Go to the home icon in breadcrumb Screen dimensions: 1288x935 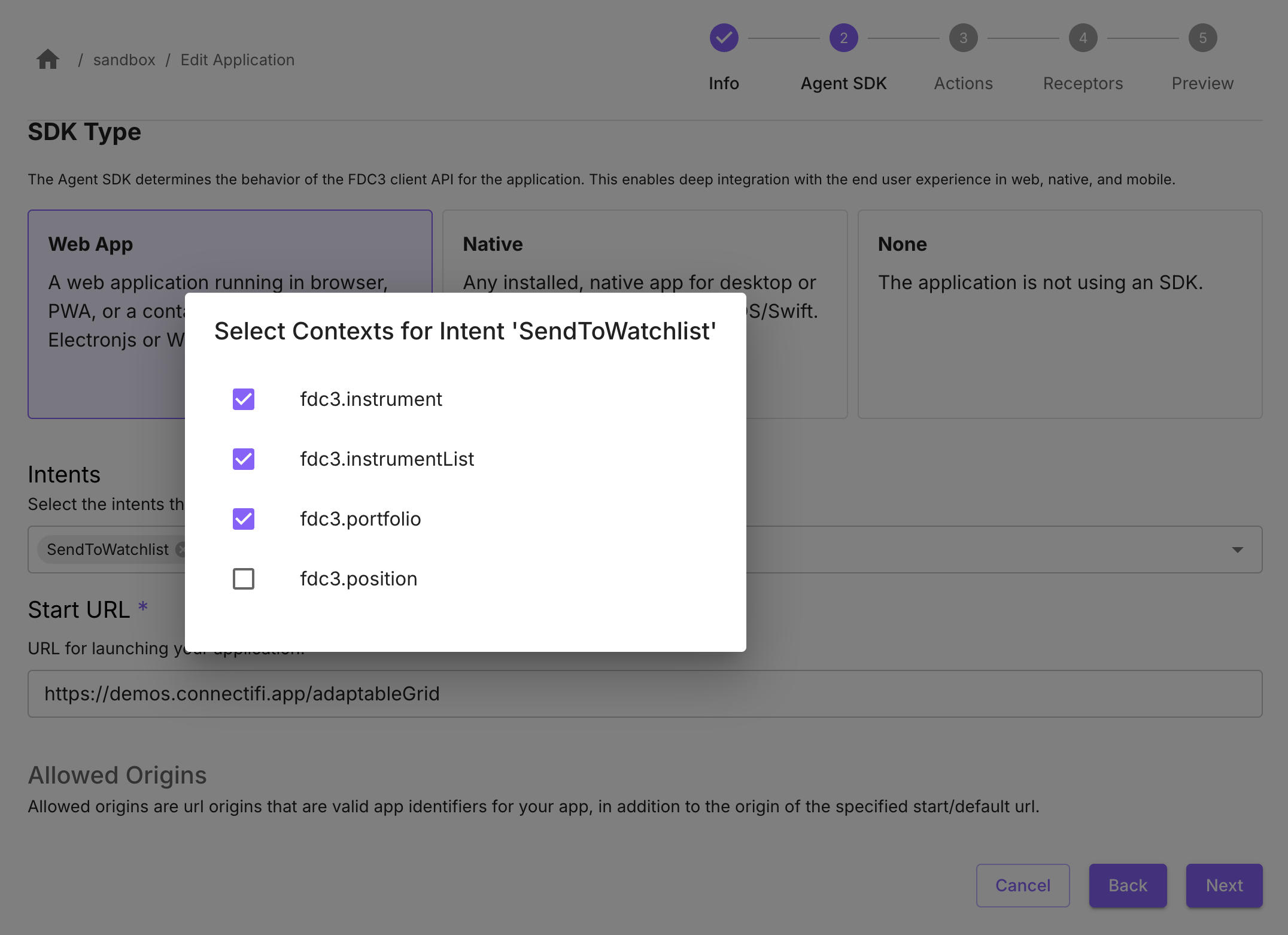tap(48, 59)
